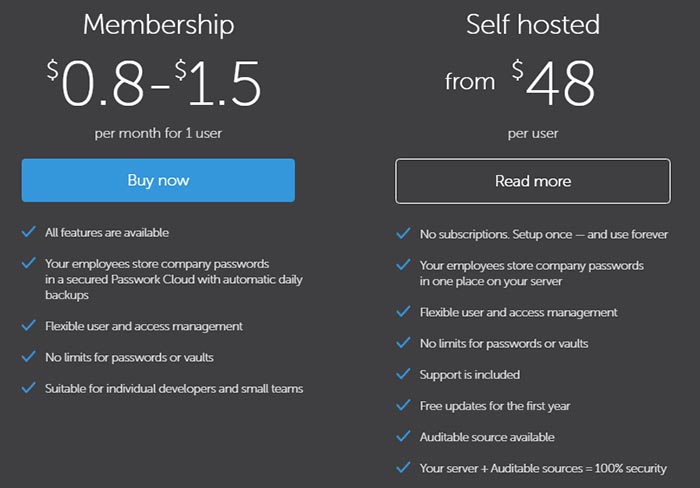Viewport: 700px width, 488px height.
Task: Click checkmark beside Suitable for individual developers
Action: (x=29, y=388)
